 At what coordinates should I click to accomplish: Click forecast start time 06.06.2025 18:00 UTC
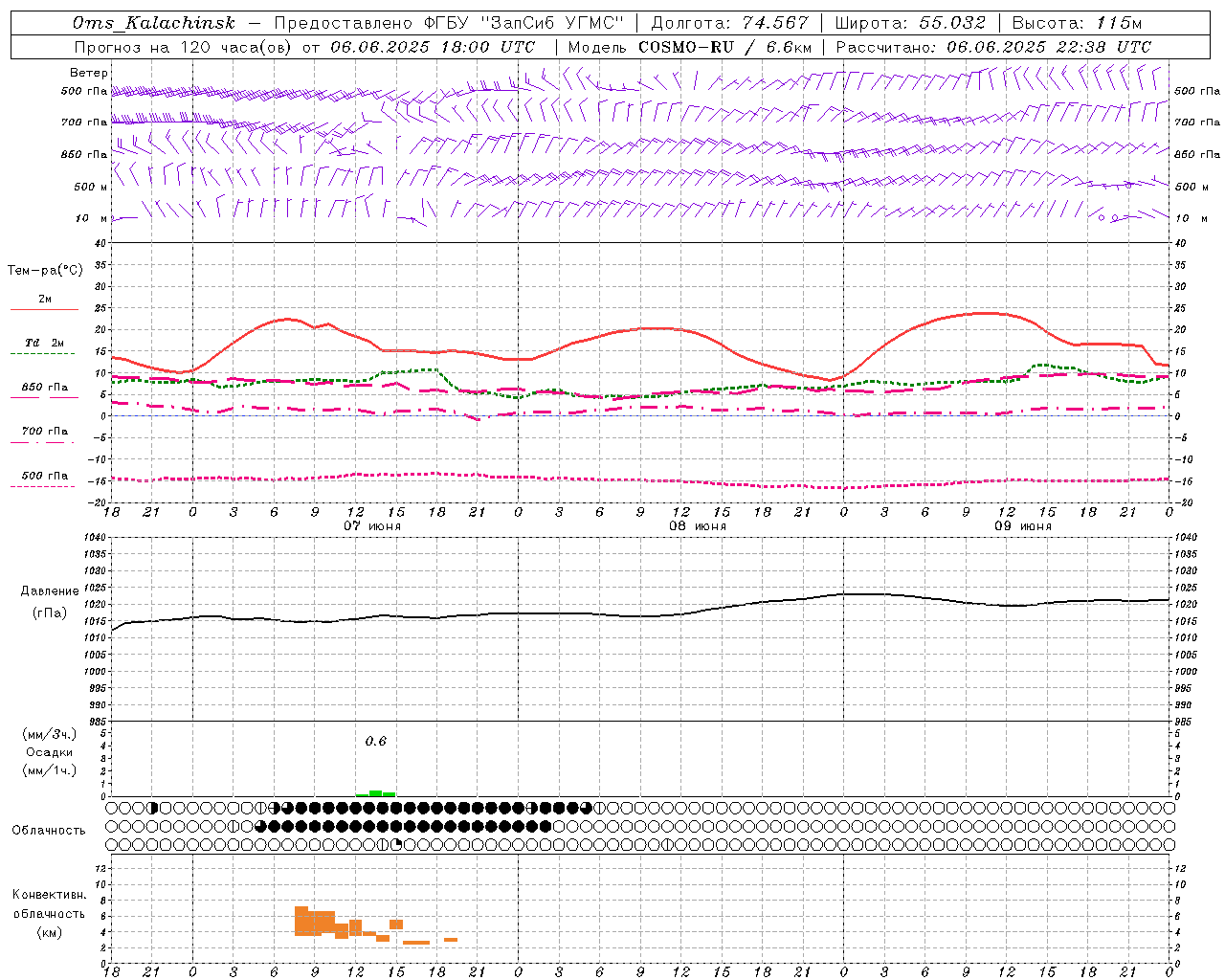click(x=433, y=47)
